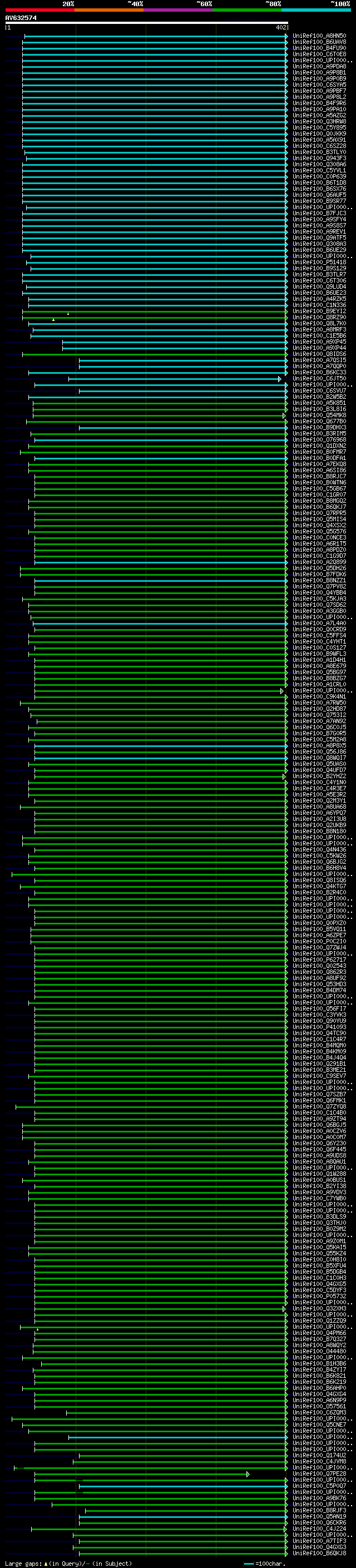This screenshot has width=356, height=1568.
Task: Select the UniRef100_Q174U2 label
Action: [319, 1456]
